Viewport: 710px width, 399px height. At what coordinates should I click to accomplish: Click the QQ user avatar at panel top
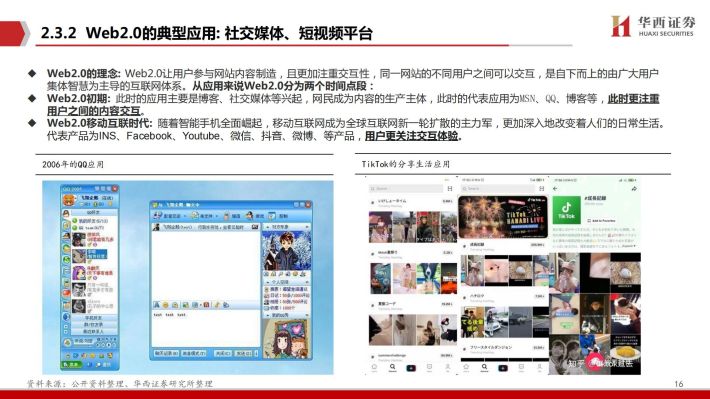(69, 200)
